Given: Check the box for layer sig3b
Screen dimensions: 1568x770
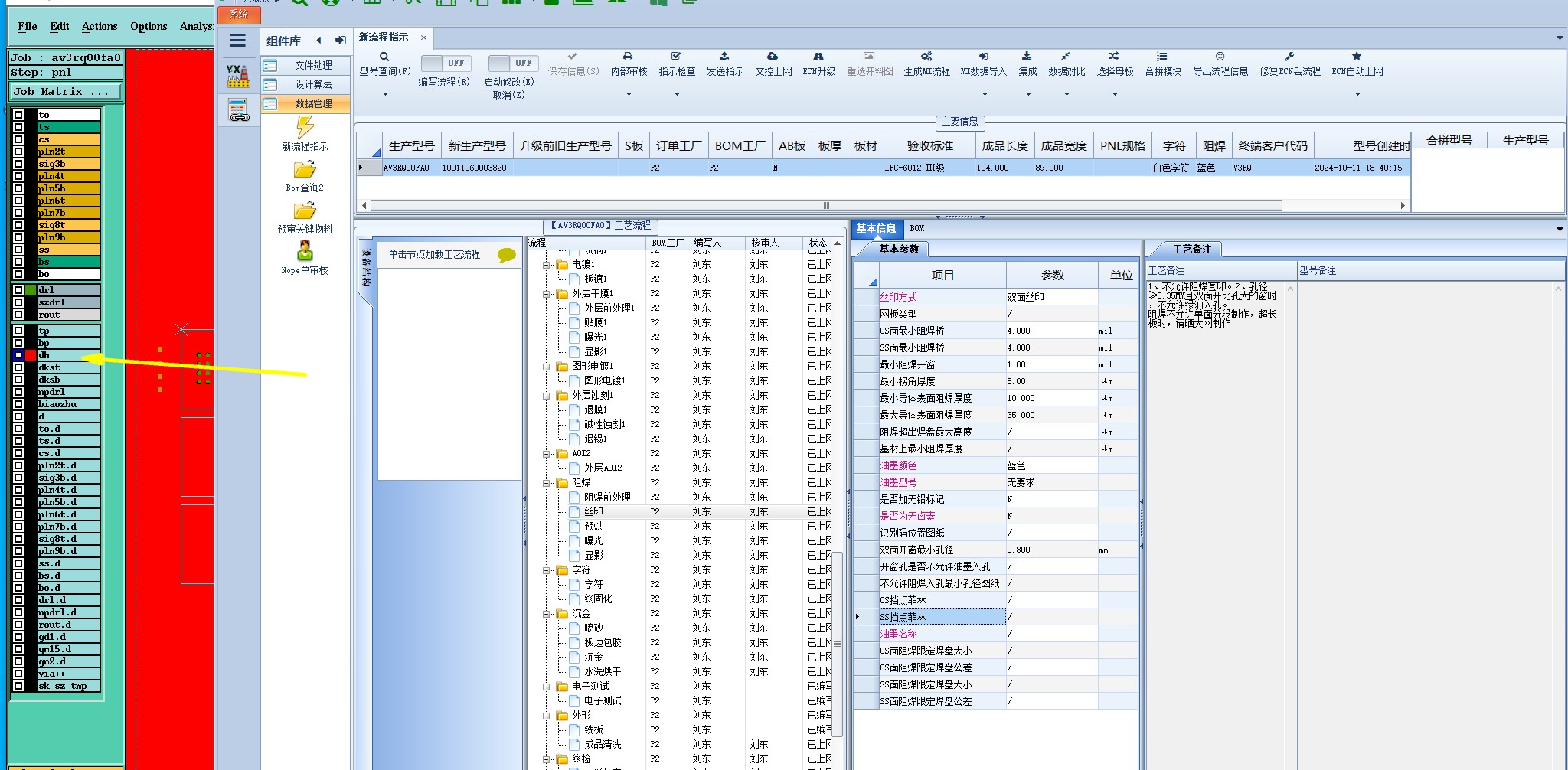Looking at the screenshot, I should coord(18,164).
